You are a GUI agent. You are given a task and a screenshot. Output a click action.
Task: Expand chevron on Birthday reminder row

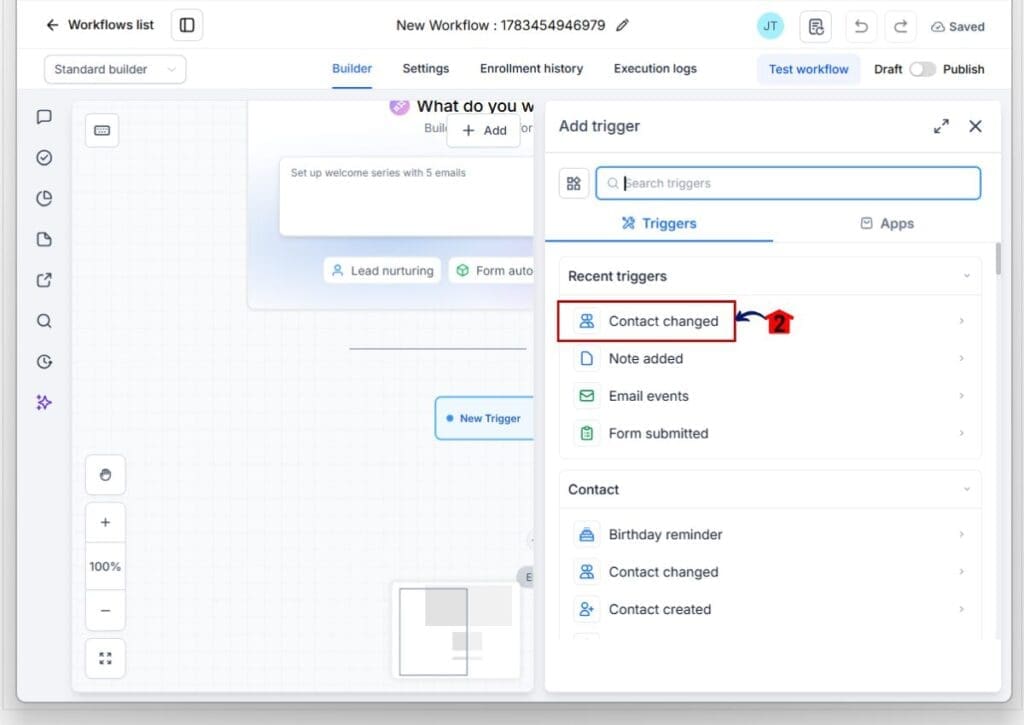[x=961, y=534]
